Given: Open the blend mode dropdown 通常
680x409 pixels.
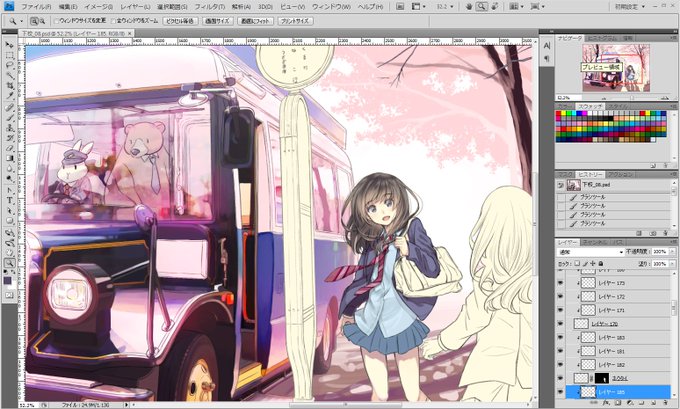Looking at the screenshot, I should (x=591, y=252).
